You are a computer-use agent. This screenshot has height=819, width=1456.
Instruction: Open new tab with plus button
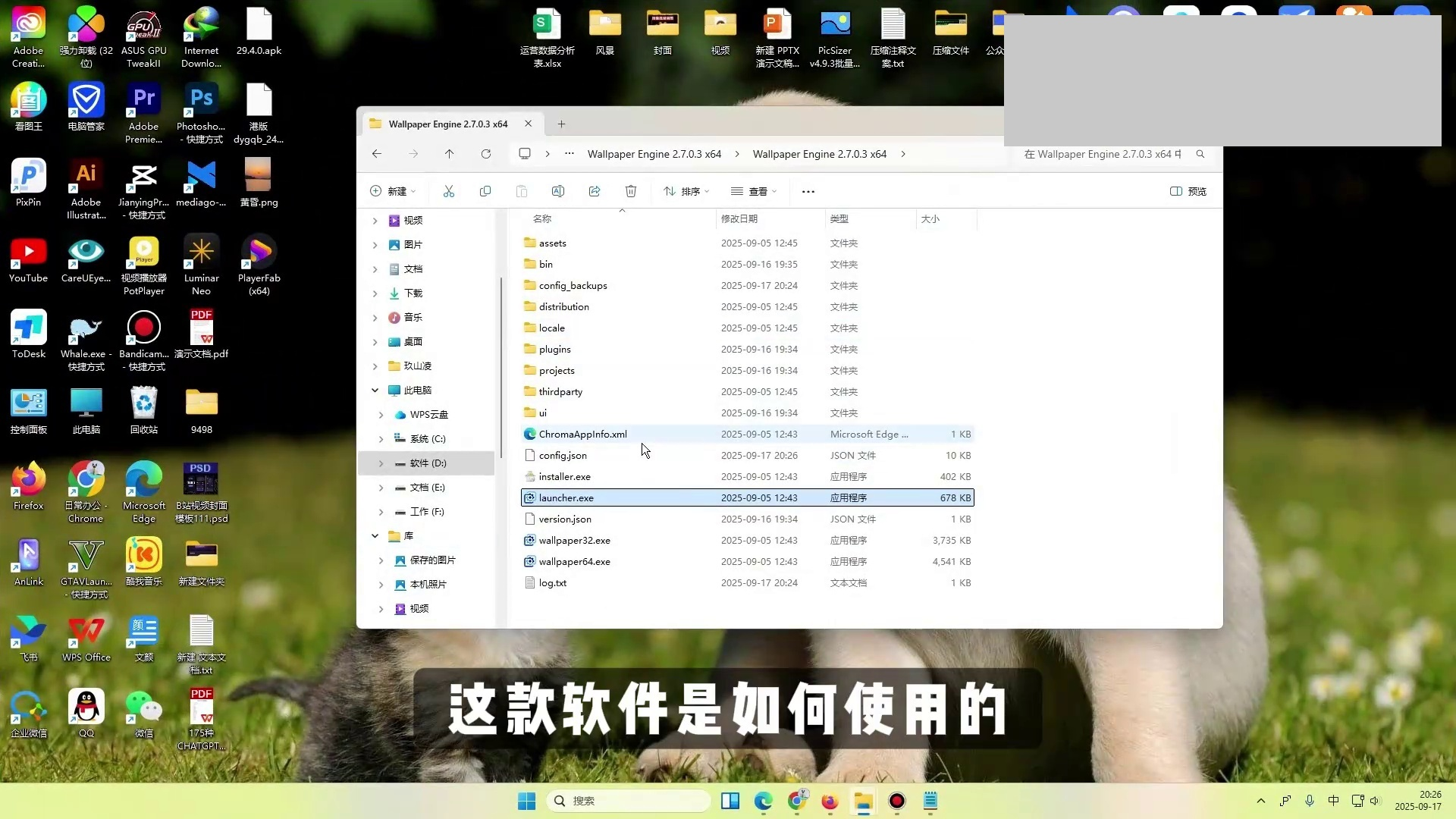click(561, 124)
